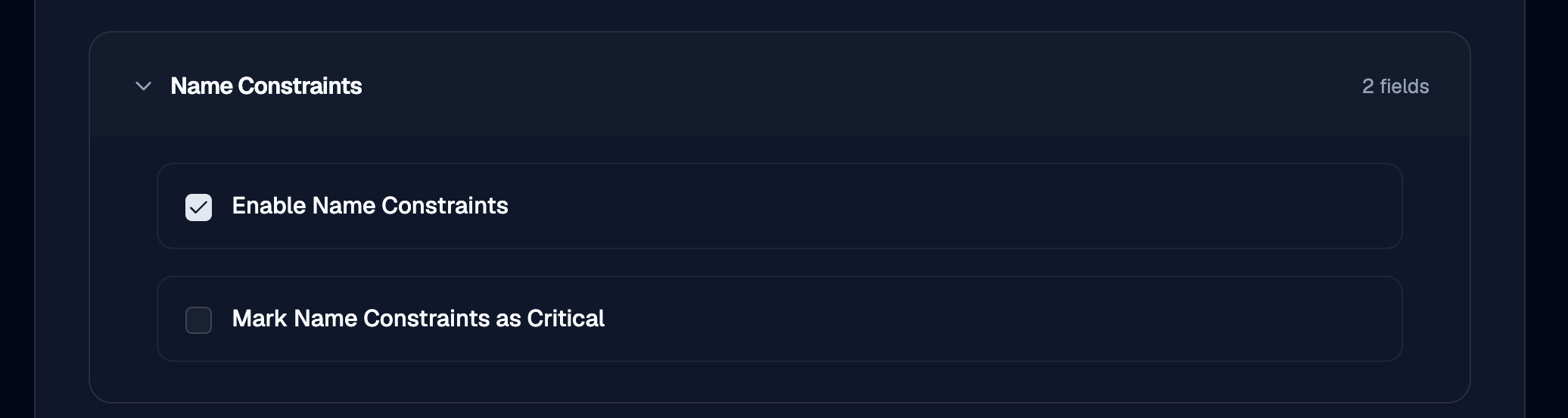Click the Enable Name Constraints field row
This screenshot has height=418, width=1568.
click(779, 206)
